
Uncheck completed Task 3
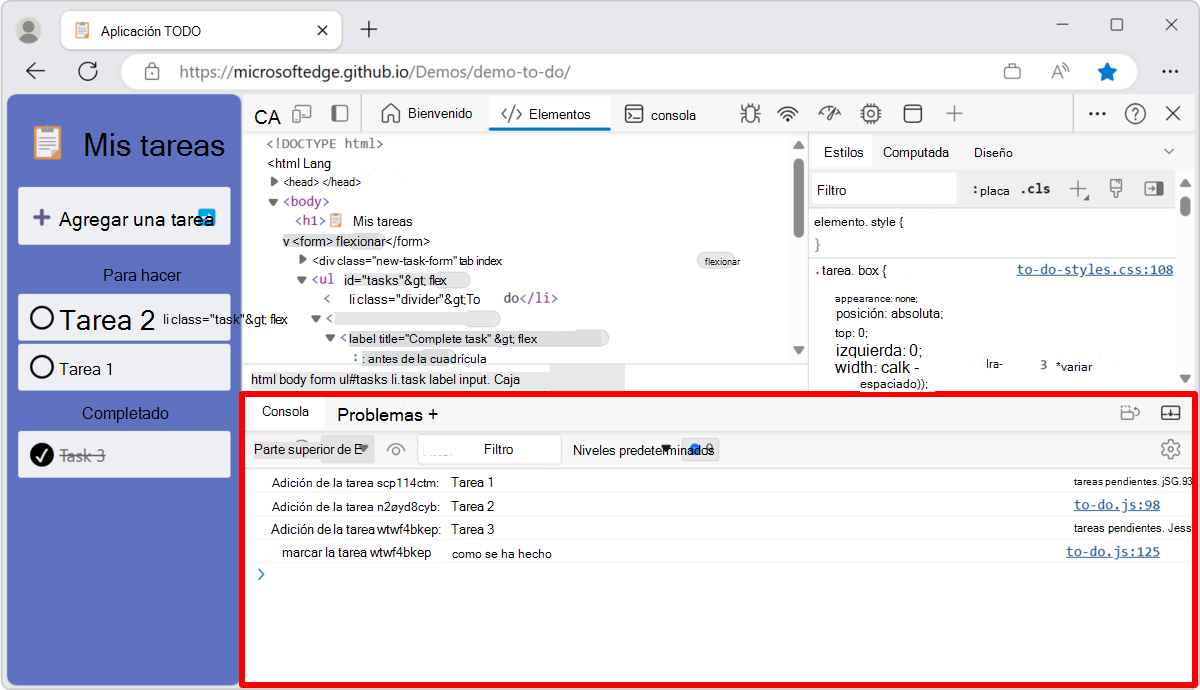coord(42,455)
